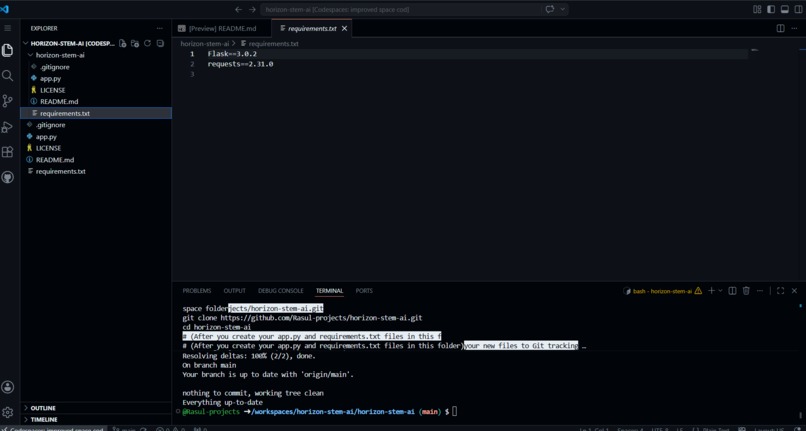This screenshot has height=431, width=806.
Task: Click line 1 Flask==3.0.2 in editor
Action: click(232, 53)
